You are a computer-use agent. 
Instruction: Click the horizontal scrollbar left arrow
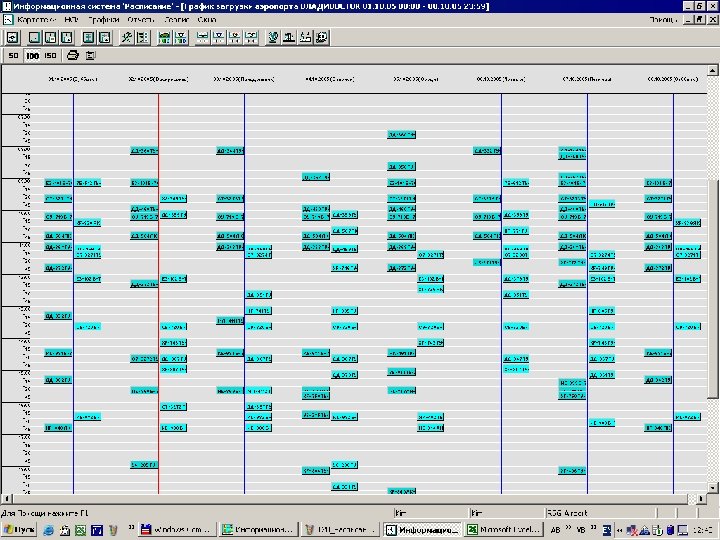[x=6, y=498]
